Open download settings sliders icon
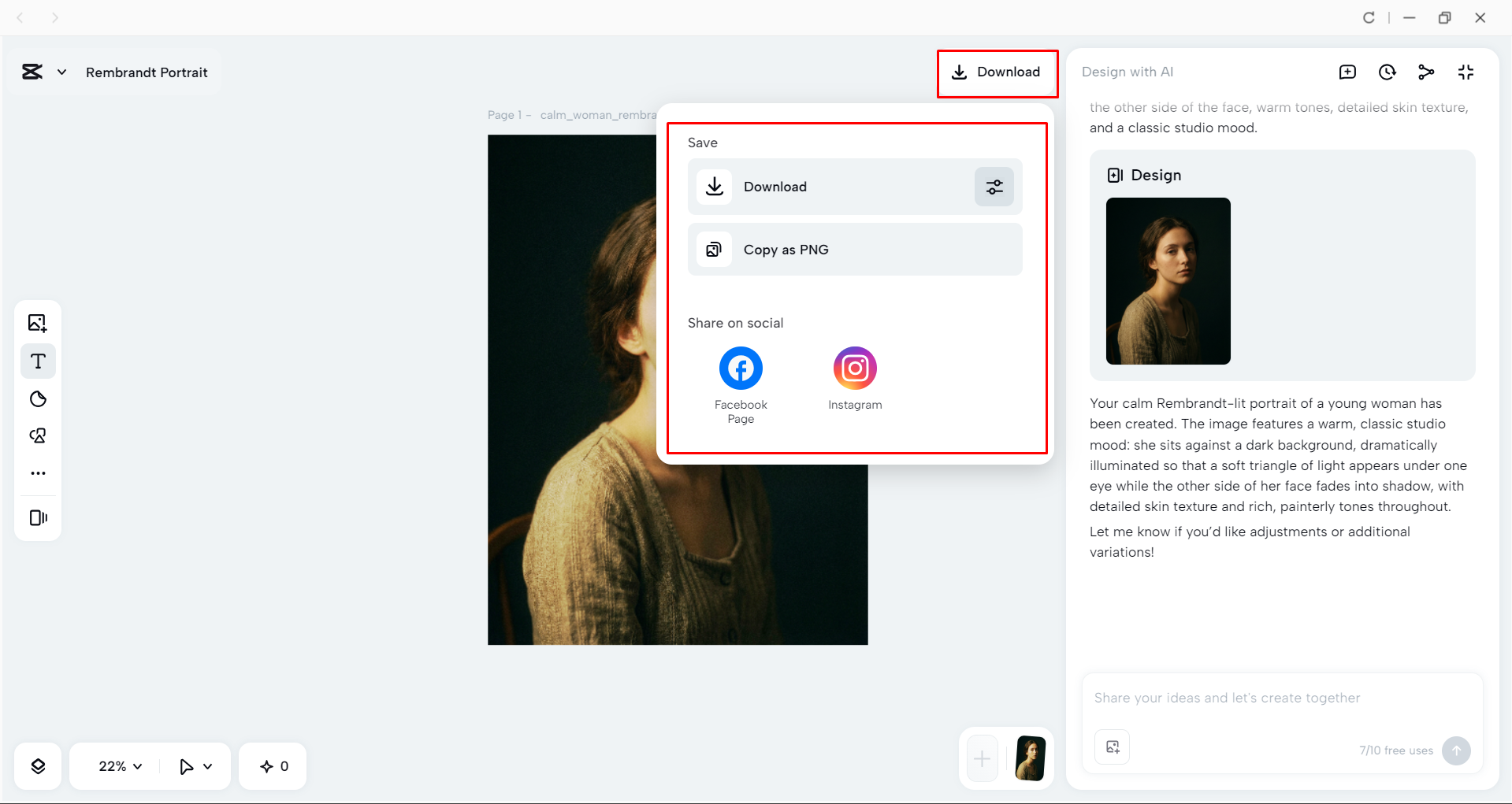This screenshot has height=804, width=1512. [994, 187]
